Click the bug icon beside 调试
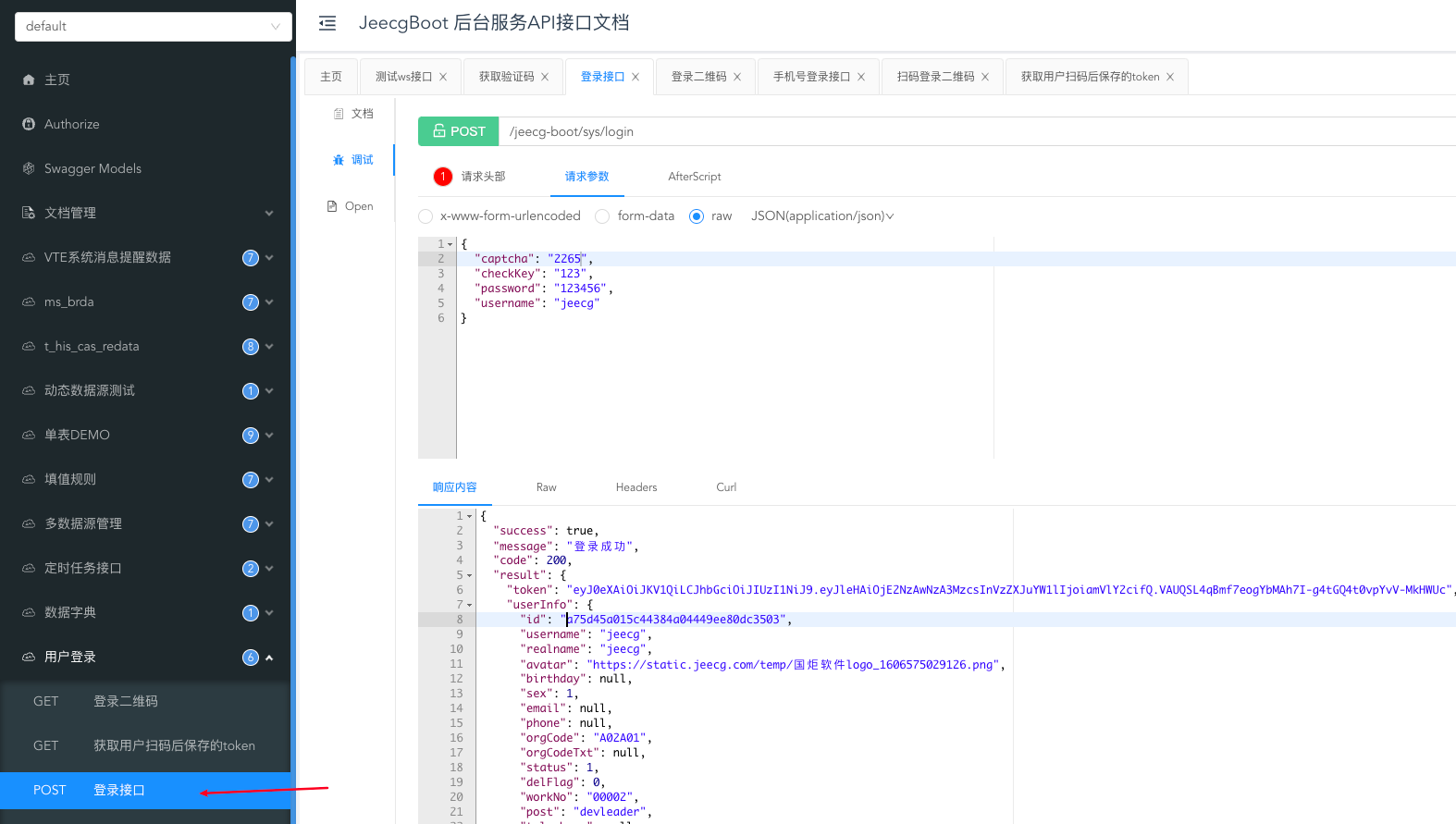 click(x=339, y=160)
